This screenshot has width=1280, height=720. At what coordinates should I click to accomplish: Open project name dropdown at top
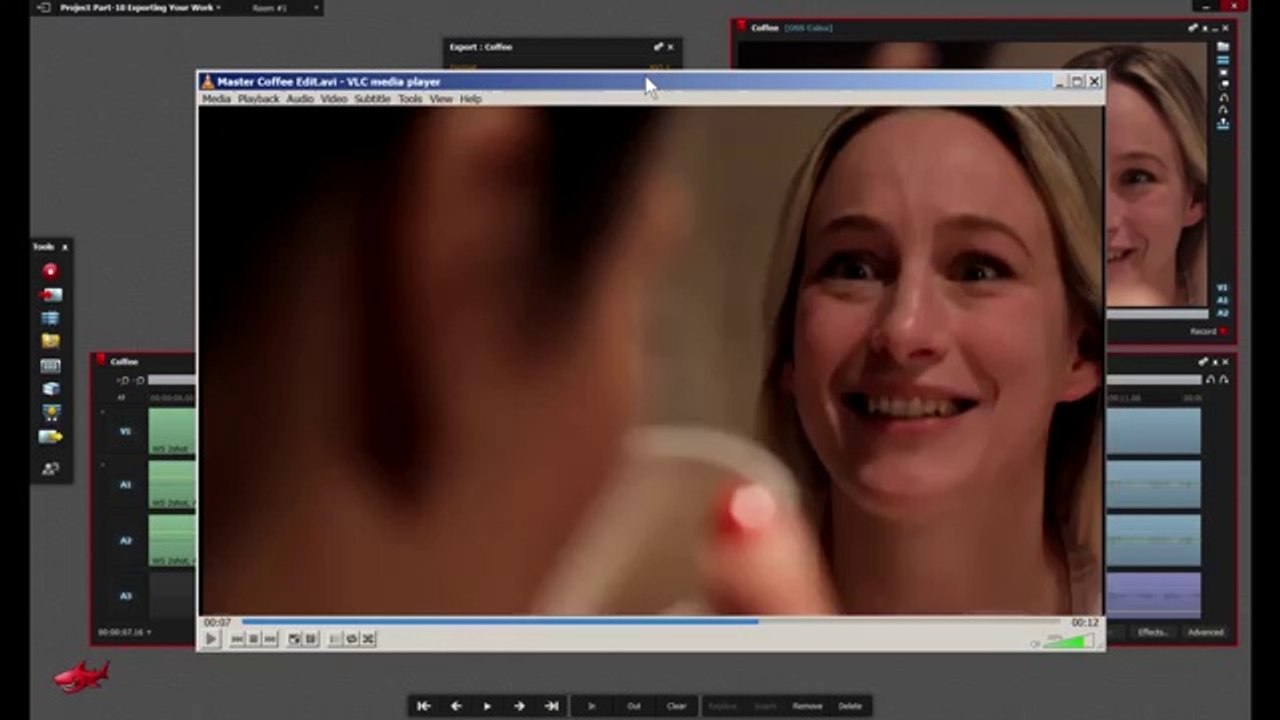(x=219, y=8)
